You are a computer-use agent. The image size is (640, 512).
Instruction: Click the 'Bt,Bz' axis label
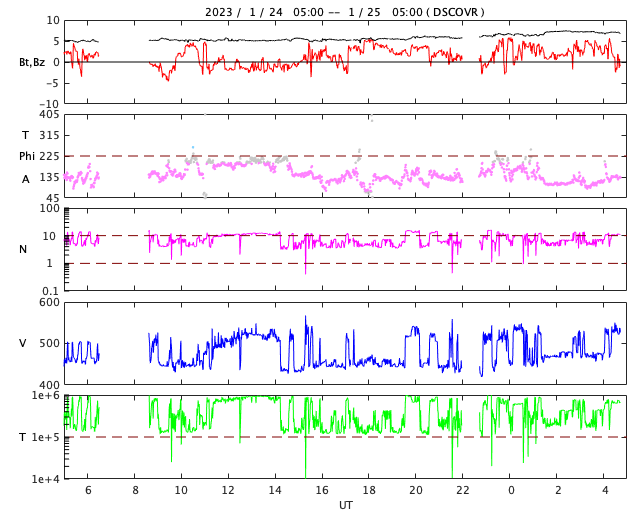click(x=32, y=62)
